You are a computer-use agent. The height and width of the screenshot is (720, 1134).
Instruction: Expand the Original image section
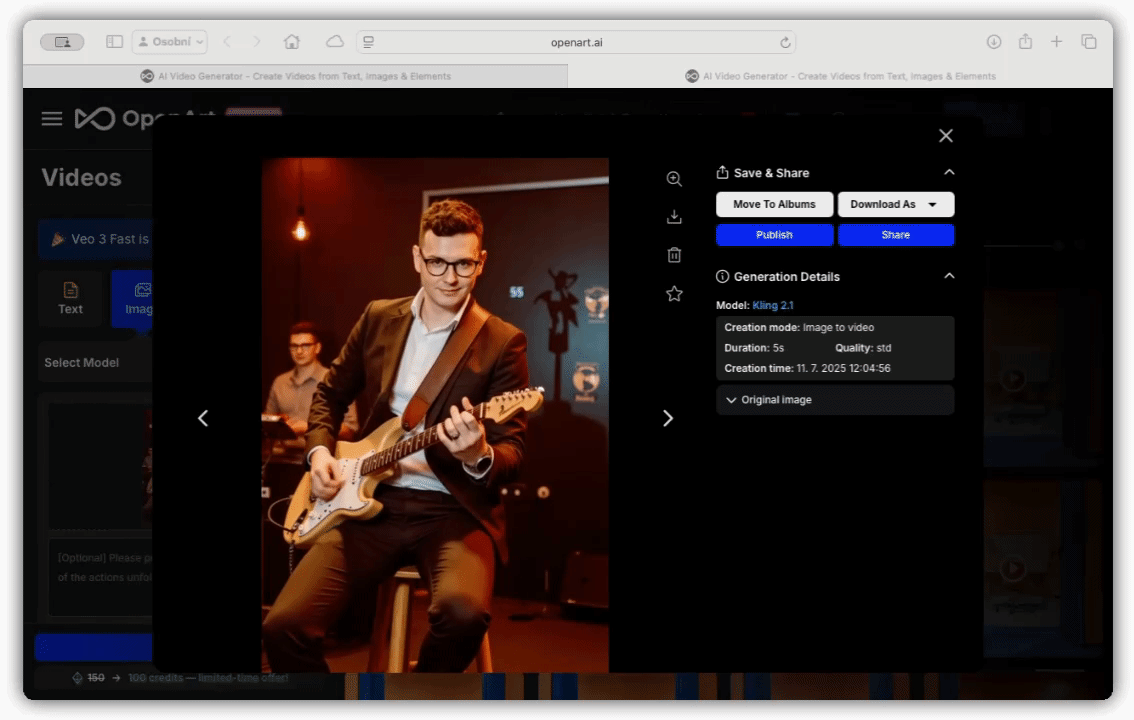(x=835, y=400)
